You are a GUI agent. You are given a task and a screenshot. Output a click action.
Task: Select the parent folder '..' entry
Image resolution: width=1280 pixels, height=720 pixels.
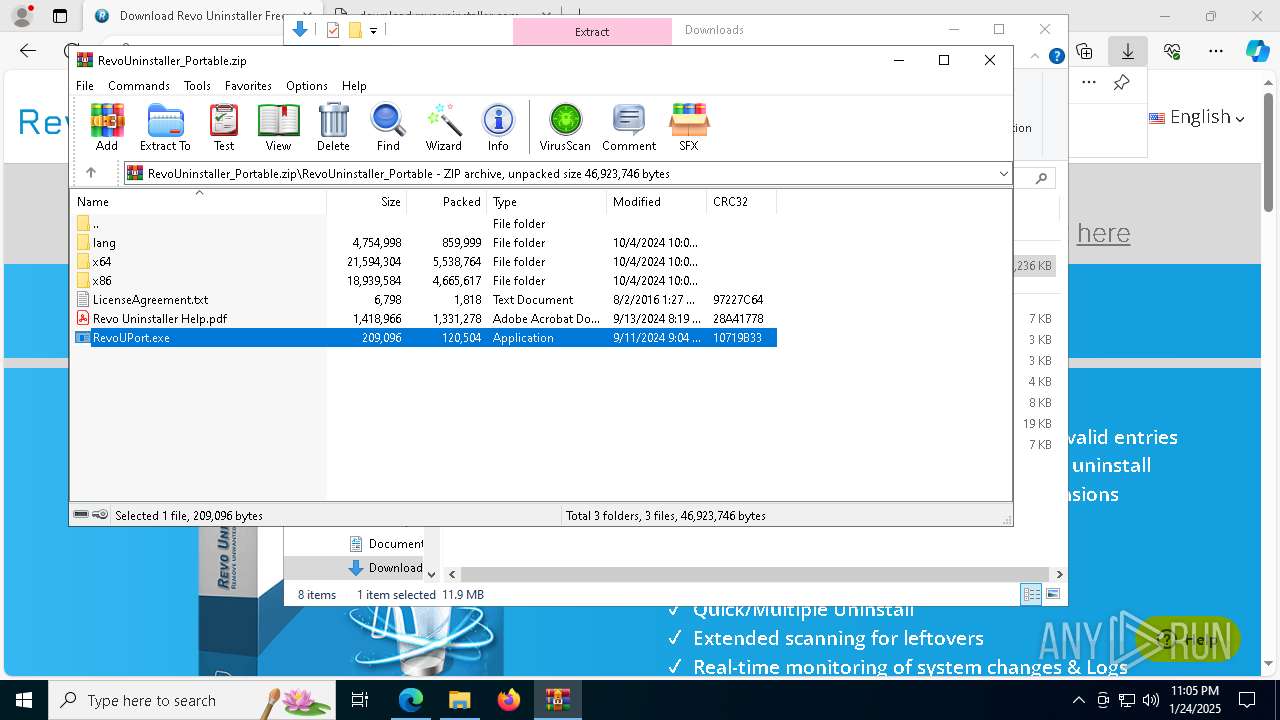pyautogui.click(x=424, y=224)
